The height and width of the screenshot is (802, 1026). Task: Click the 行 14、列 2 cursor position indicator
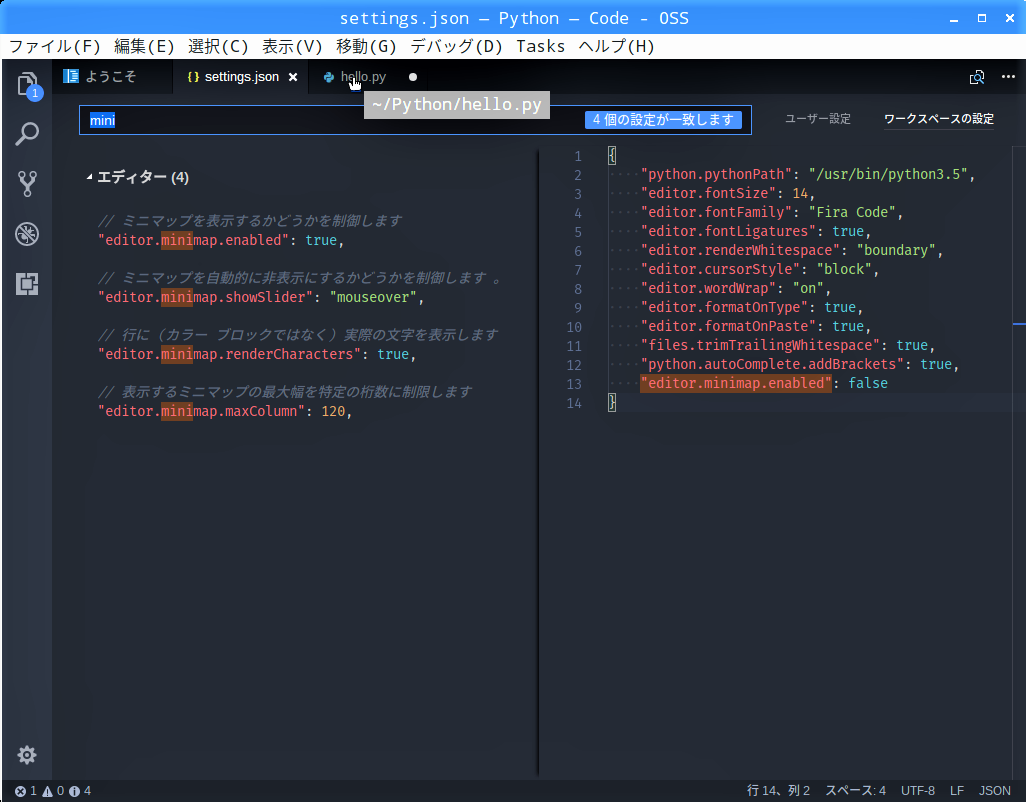pos(778,791)
